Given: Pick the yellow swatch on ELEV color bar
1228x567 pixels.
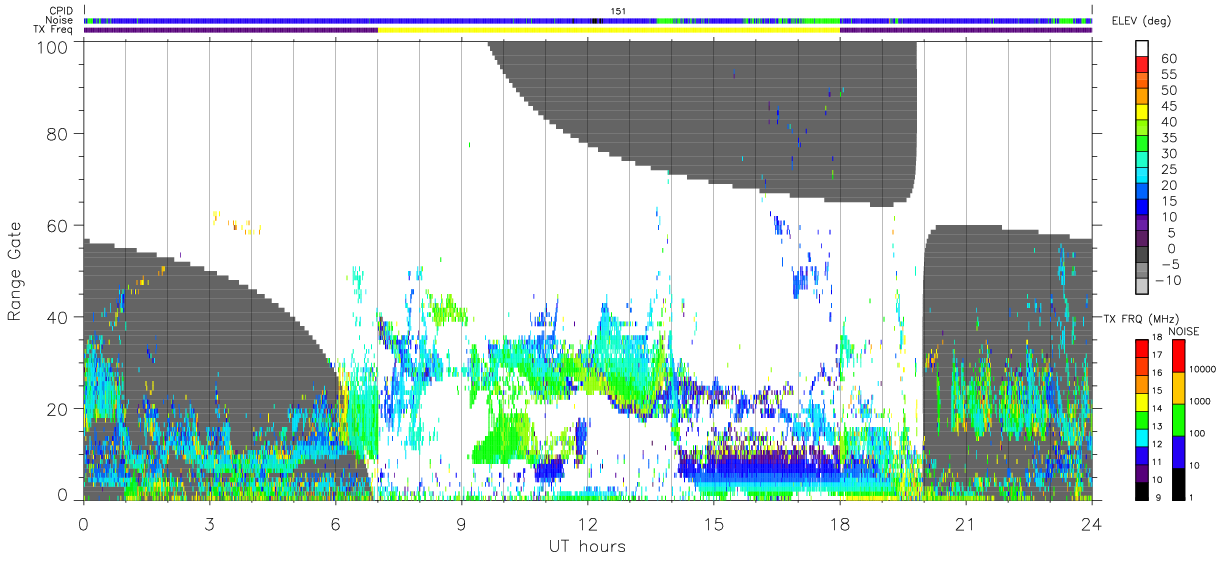Looking at the screenshot, I should click(1142, 112).
